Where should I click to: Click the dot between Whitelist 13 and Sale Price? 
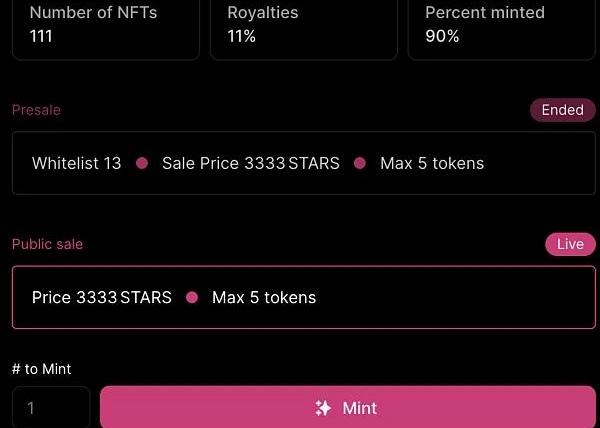point(142,163)
